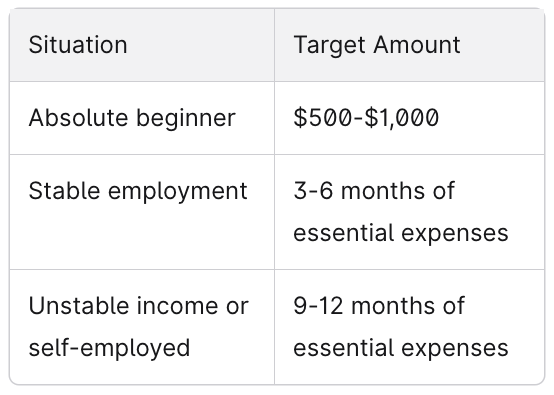Select the "self-employed" text

coord(109,349)
